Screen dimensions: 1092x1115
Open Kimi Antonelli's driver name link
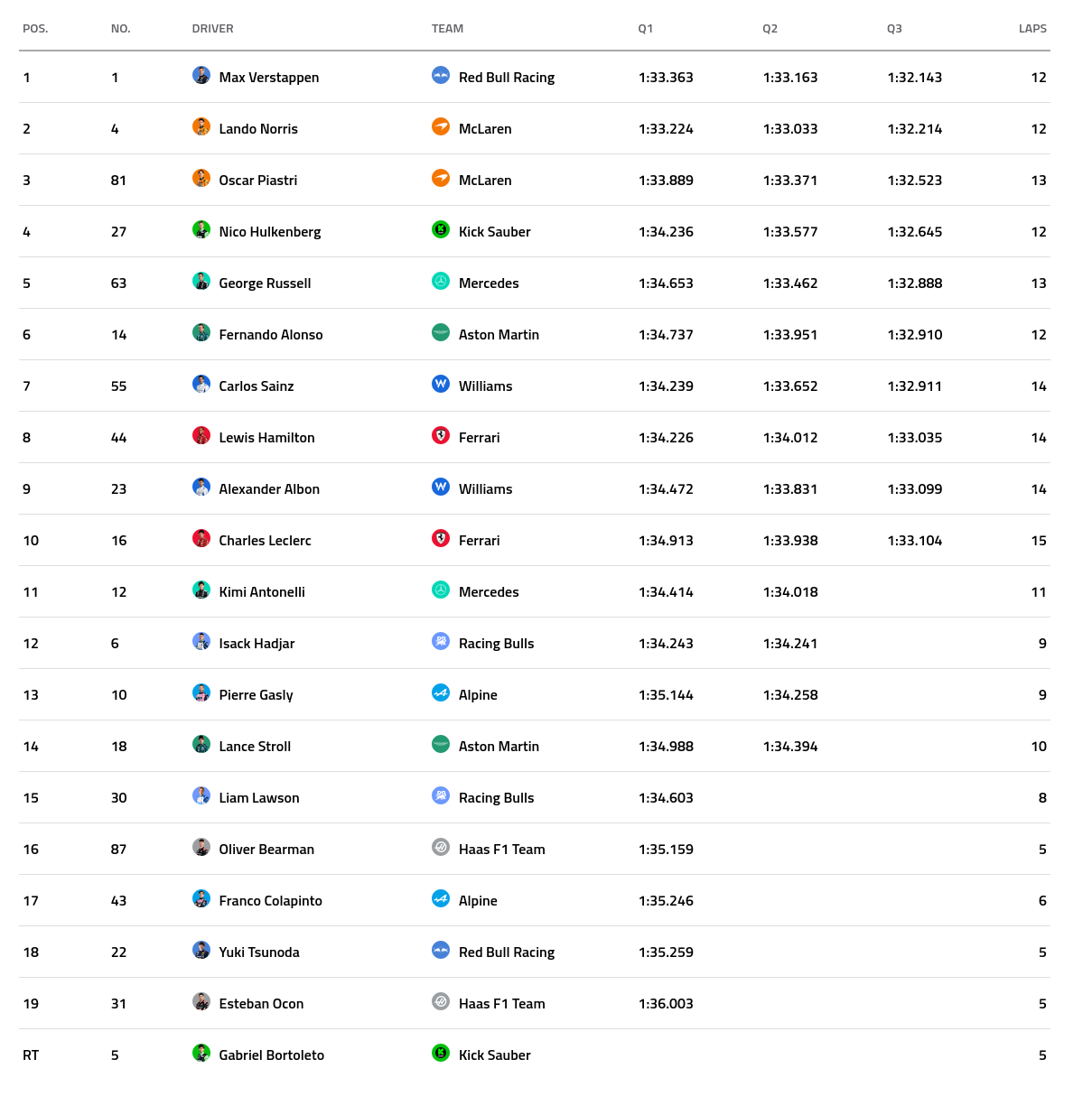pyautogui.click(x=262, y=592)
